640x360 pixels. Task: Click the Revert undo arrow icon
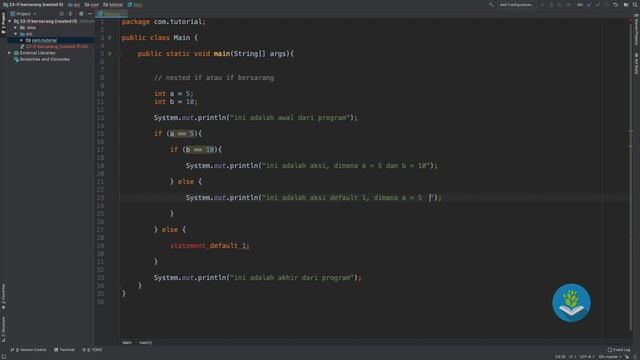[x=615, y=4]
